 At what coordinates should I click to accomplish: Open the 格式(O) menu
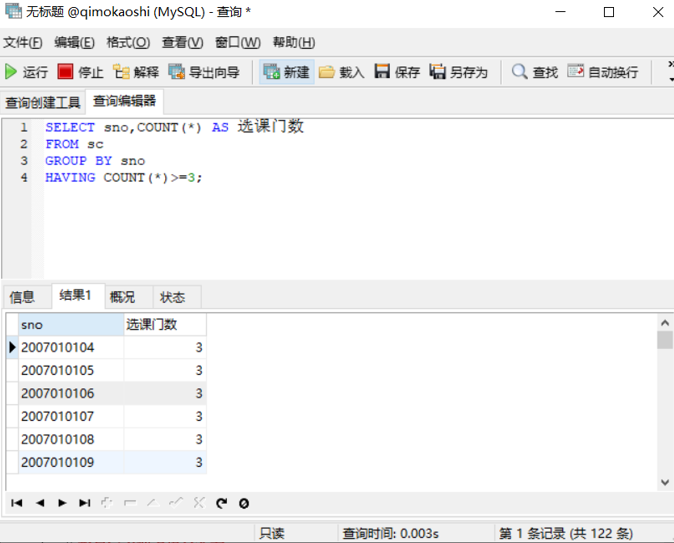point(128,43)
